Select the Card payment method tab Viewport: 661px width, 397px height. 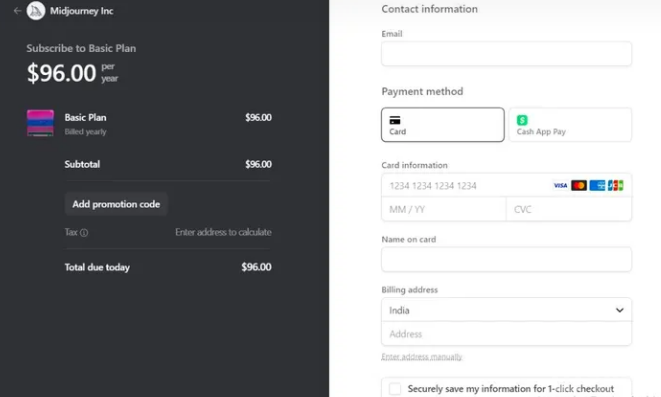[443, 125]
